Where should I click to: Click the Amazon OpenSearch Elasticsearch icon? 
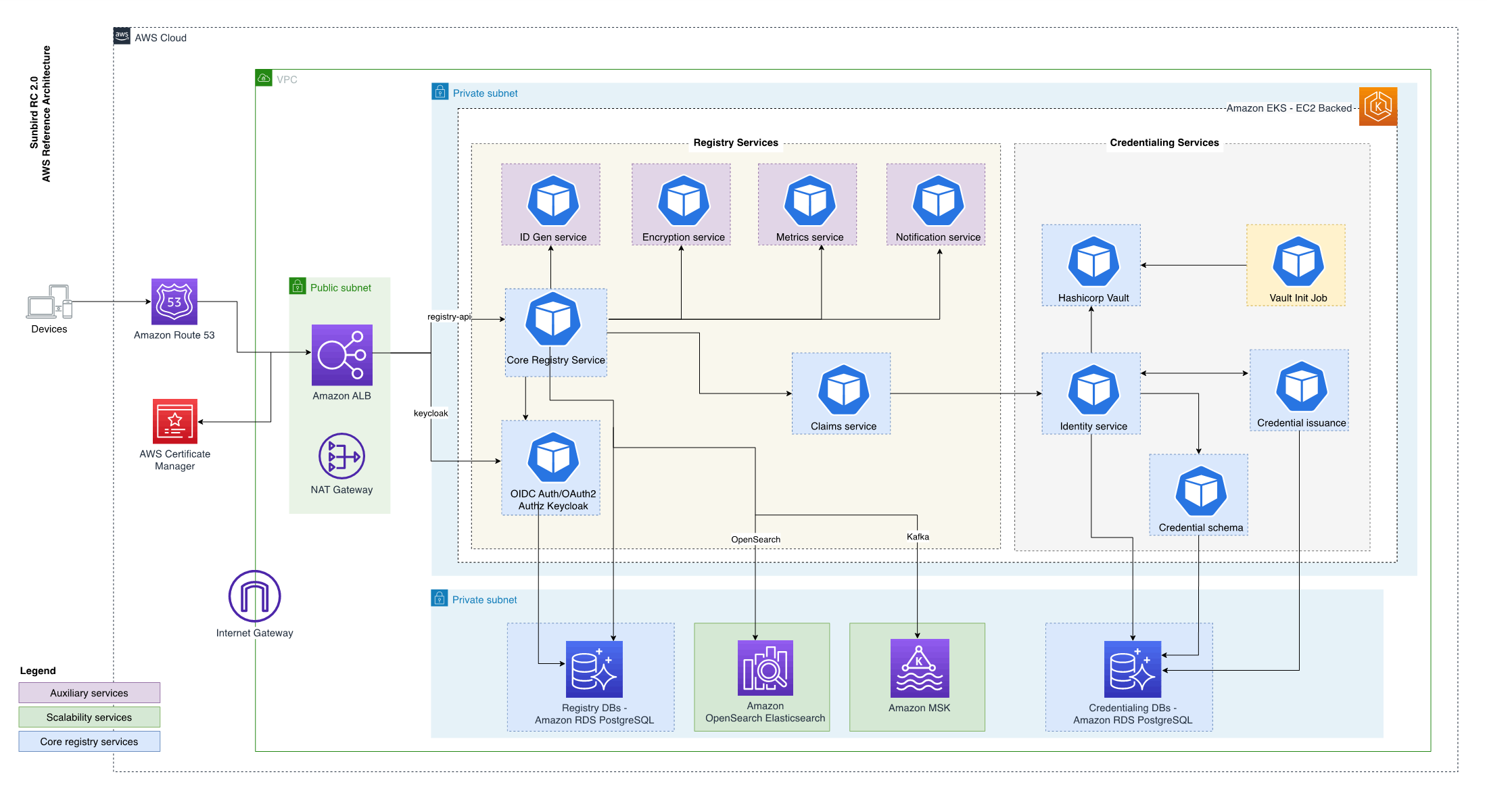[x=765, y=668]
